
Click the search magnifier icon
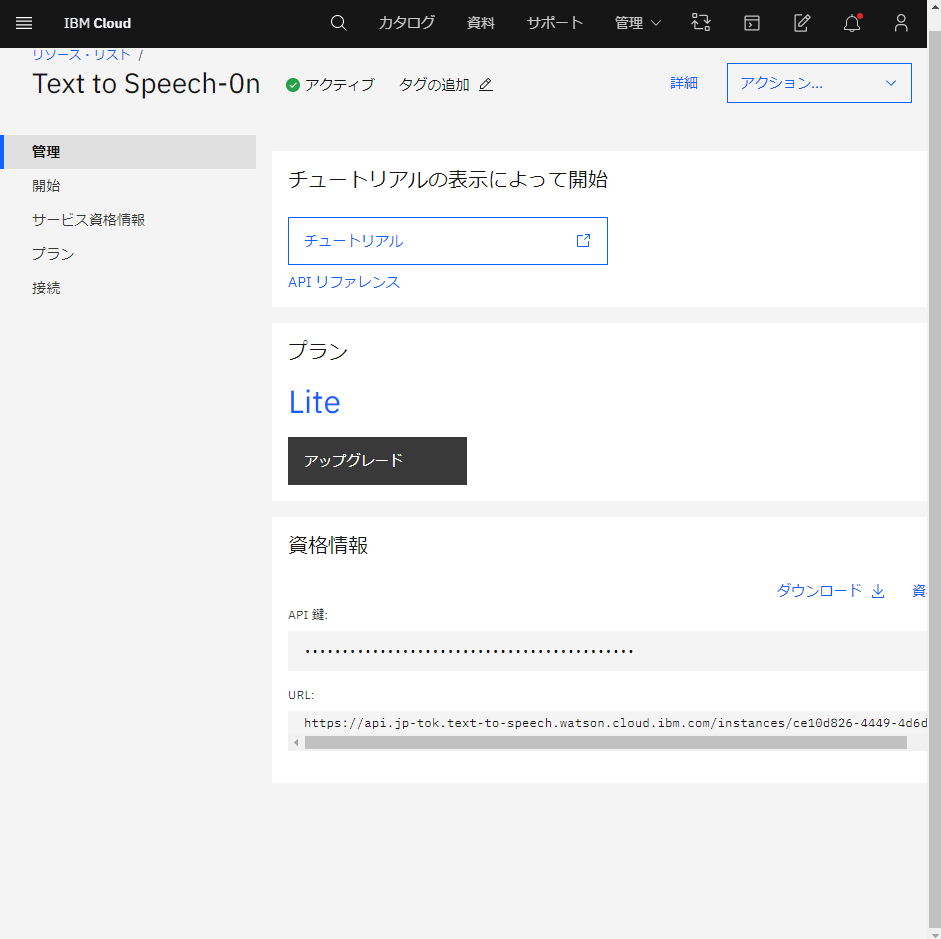338,23
